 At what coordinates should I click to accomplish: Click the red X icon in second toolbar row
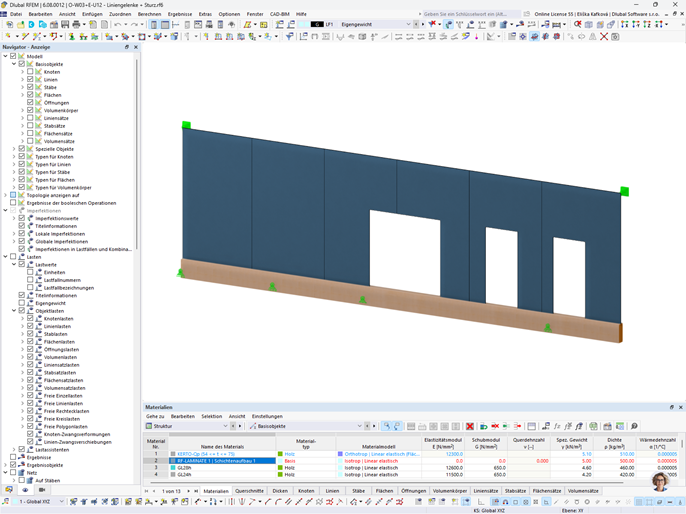point(604,37)
